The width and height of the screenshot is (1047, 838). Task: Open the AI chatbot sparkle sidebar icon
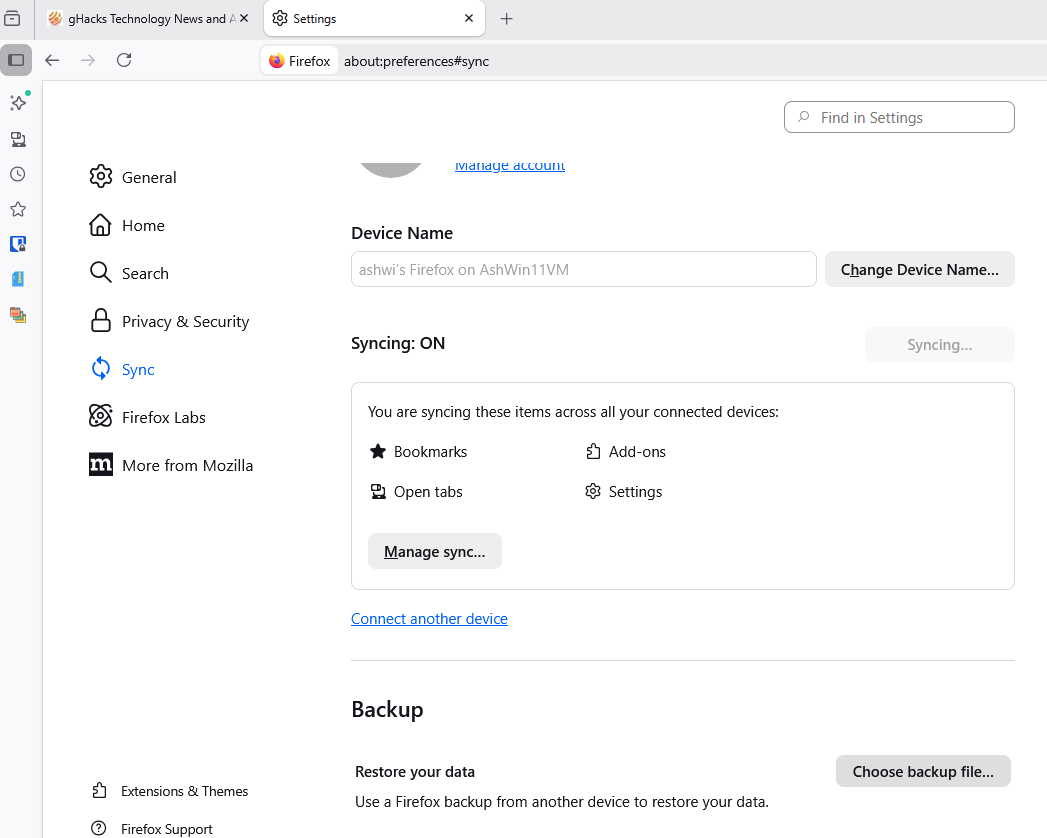18,103
